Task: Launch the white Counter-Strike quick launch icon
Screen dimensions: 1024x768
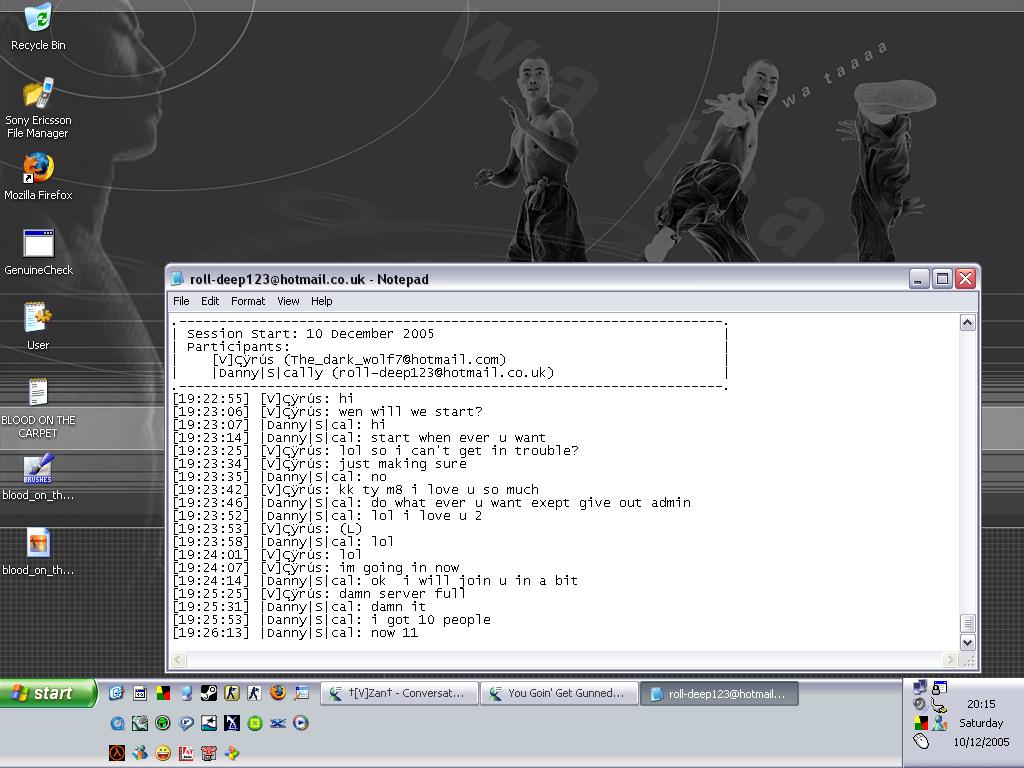Action: (255, 693)
